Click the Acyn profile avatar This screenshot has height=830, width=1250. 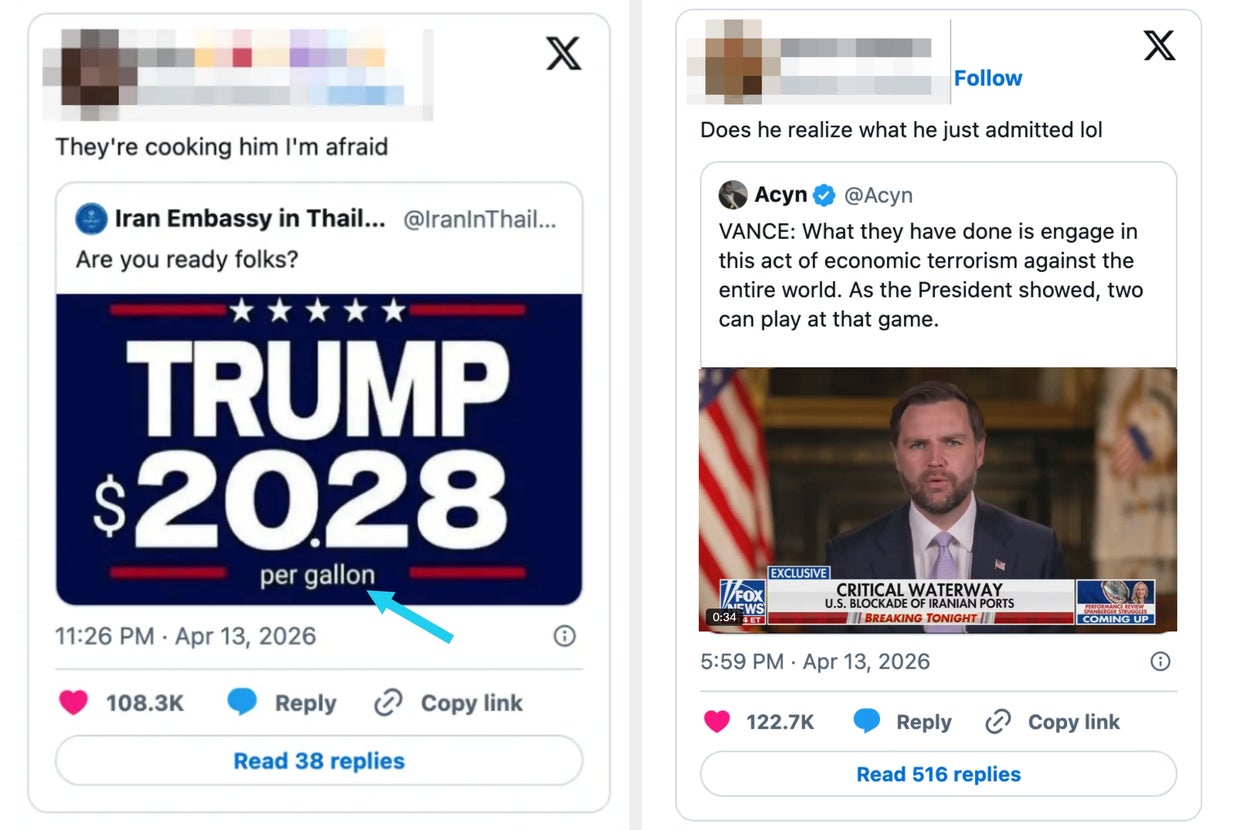tap(733, 194)
